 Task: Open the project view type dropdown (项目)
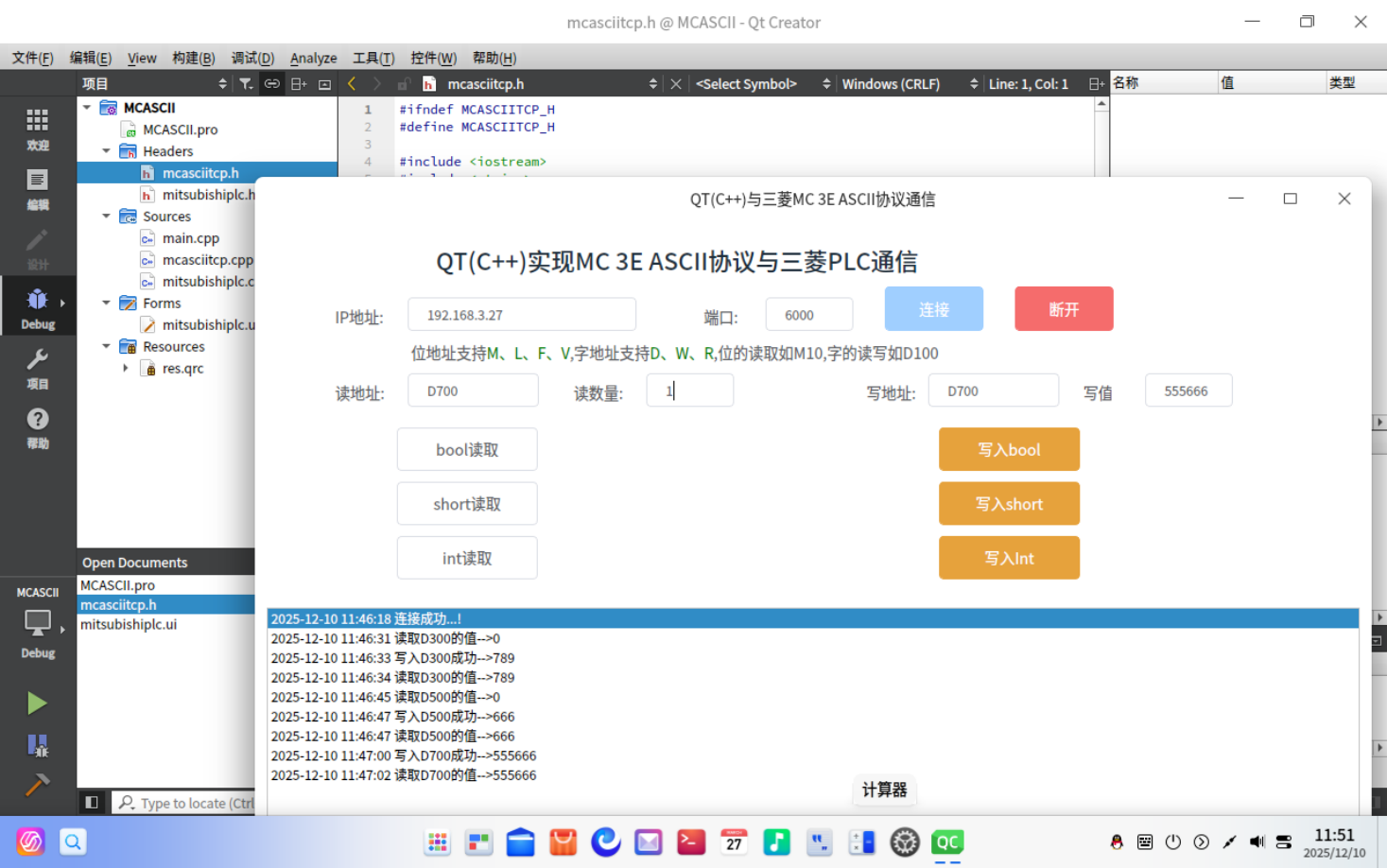155,84
